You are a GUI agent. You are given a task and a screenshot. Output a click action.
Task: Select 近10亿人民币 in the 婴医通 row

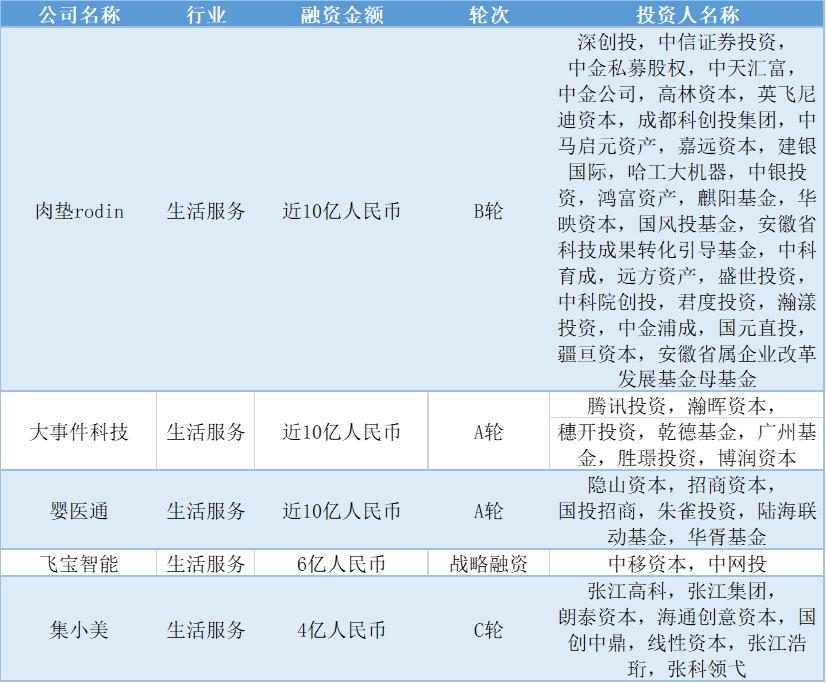[341, 511]
